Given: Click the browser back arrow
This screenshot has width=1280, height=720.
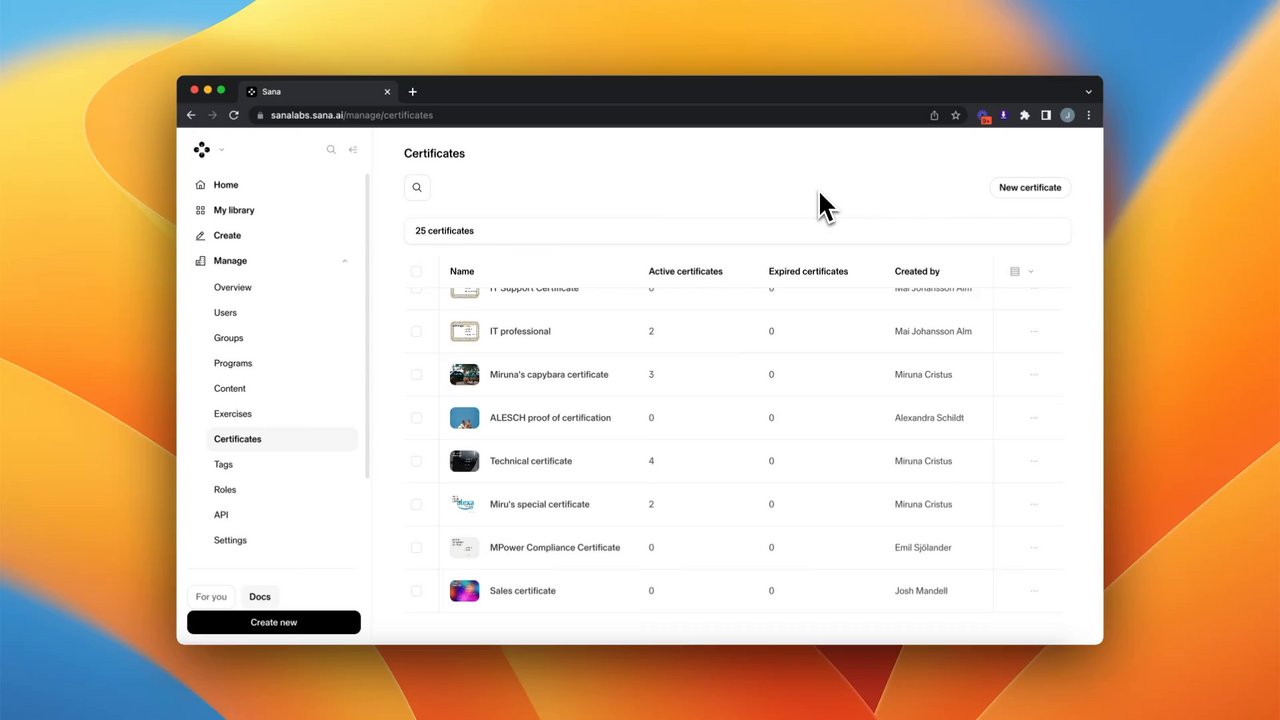Looking at the screenshot, I should [x=191, y=115].
